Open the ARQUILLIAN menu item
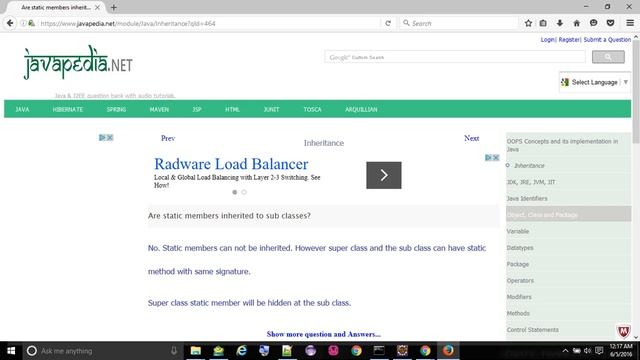This screenshot has width=640, height=360. (x=361, y=109)
